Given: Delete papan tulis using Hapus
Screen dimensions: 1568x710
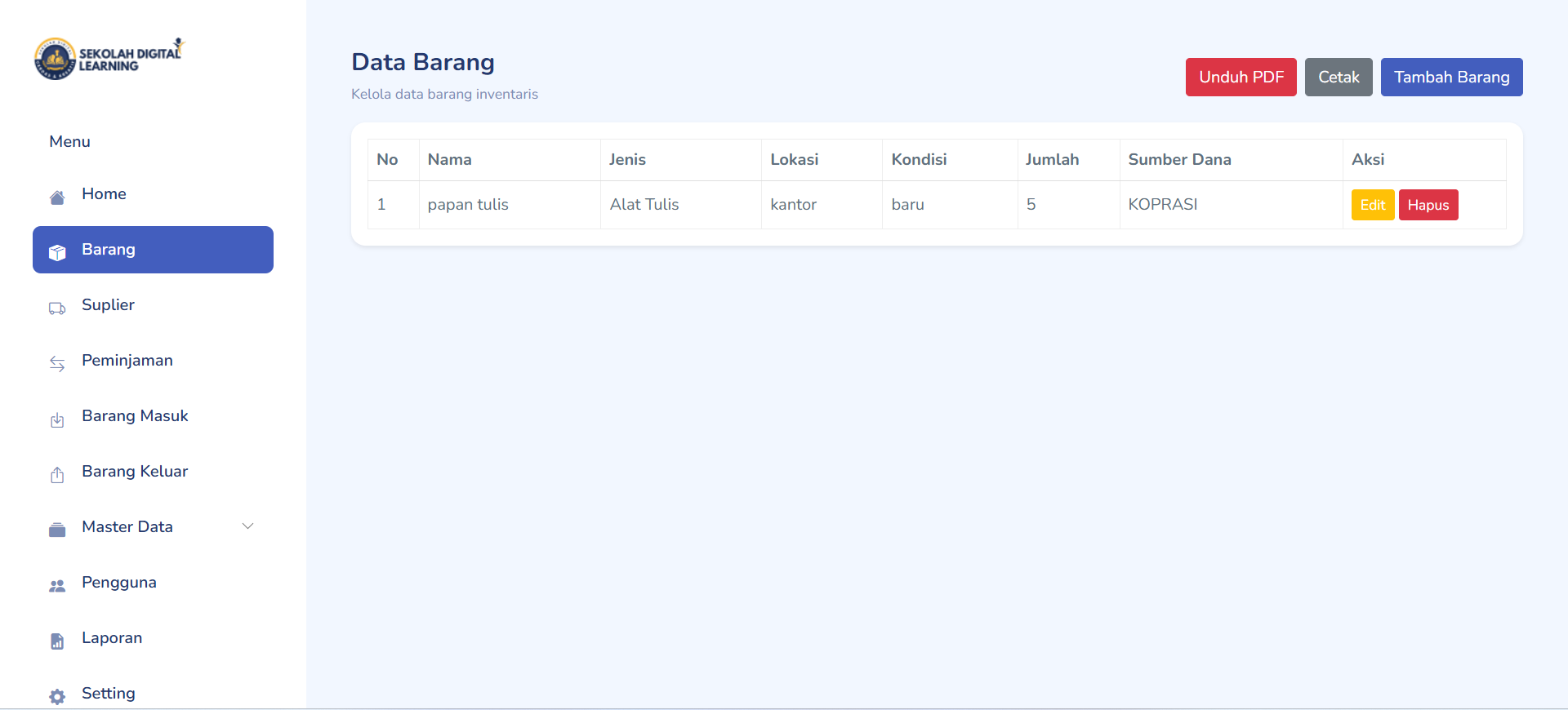Looking at the screenshot, I should coord(1428,205).
